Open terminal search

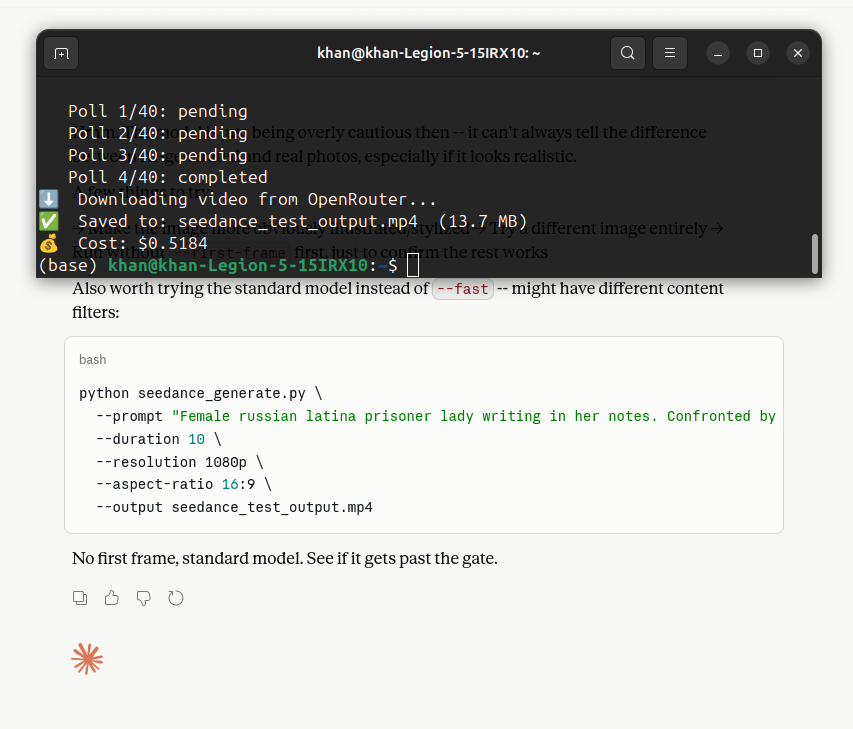pyautogui.click(x=628, y=53)
